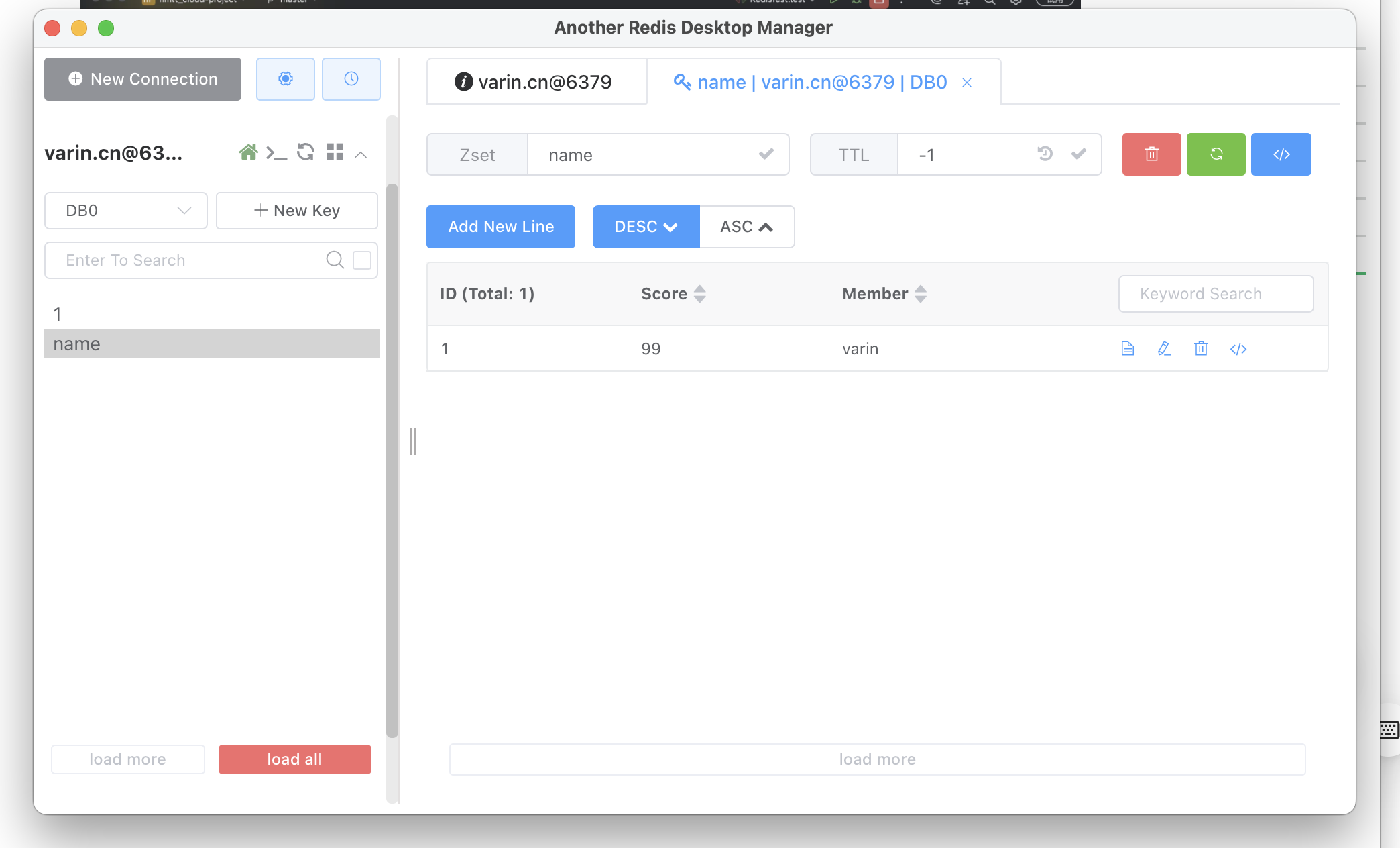Focus the Keyword Search field

pos(1216,294)
